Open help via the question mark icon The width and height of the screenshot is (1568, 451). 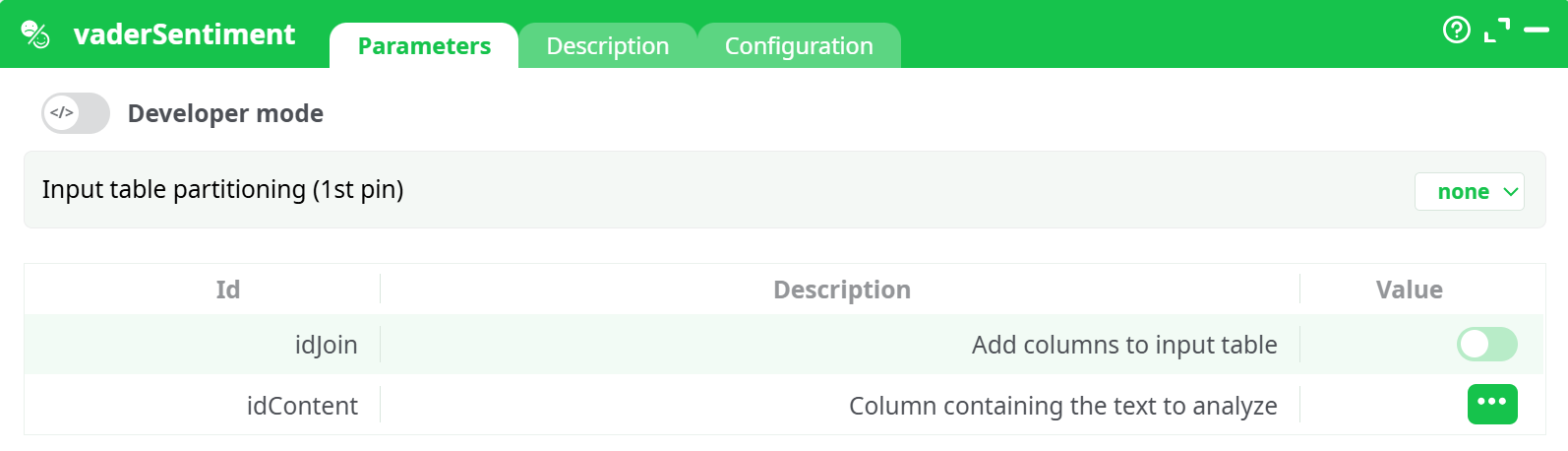point(1456,31)
